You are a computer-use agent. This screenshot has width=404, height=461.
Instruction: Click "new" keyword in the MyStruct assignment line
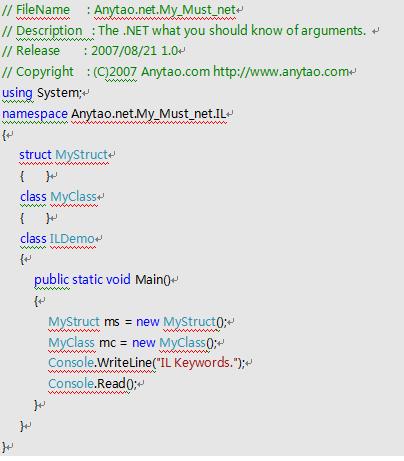point(148,322)
